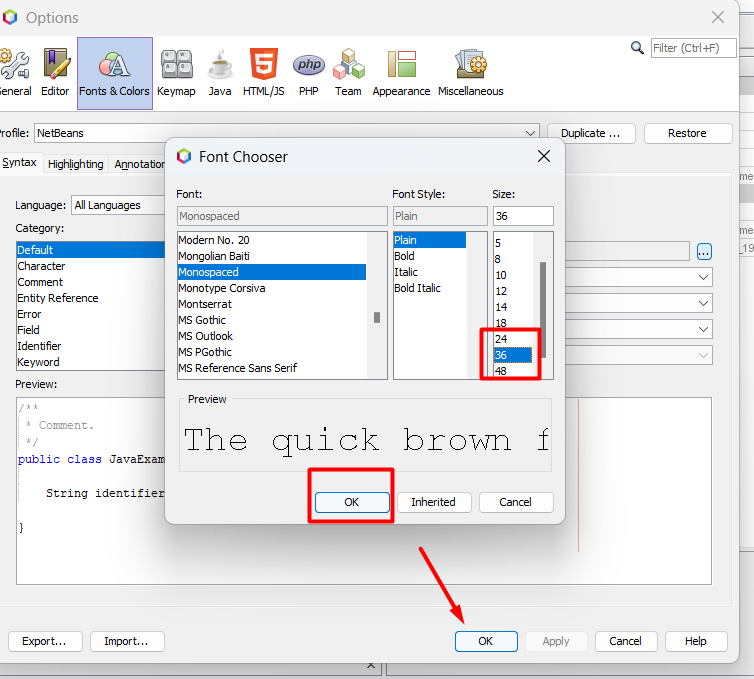The image size is (754, 679).
Task: Open the HTML/JS options category
Action: click(264, 73)
